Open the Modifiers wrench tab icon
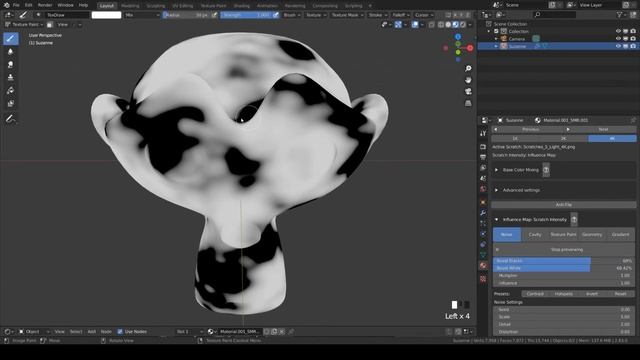 [x=483, y=213]
